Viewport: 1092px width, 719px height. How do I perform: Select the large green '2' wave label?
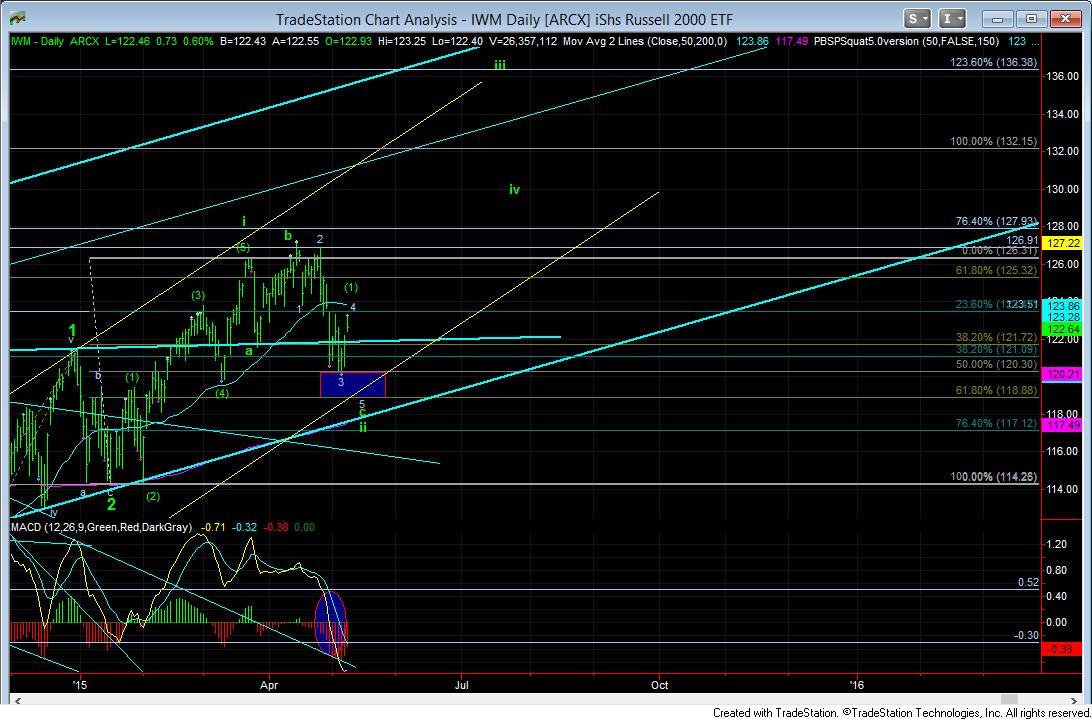[x=111, y=505]
